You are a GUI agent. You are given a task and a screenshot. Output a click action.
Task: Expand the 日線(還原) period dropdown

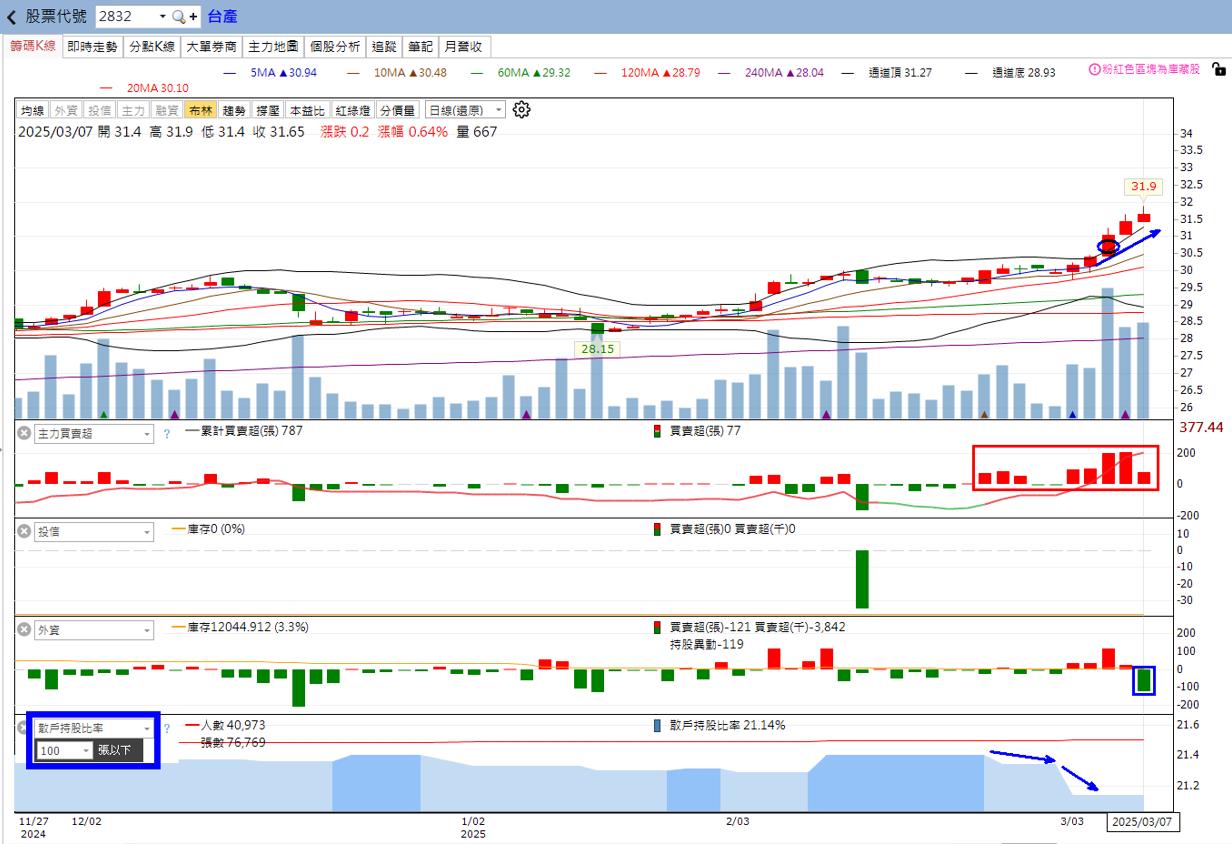click(465, 111)
